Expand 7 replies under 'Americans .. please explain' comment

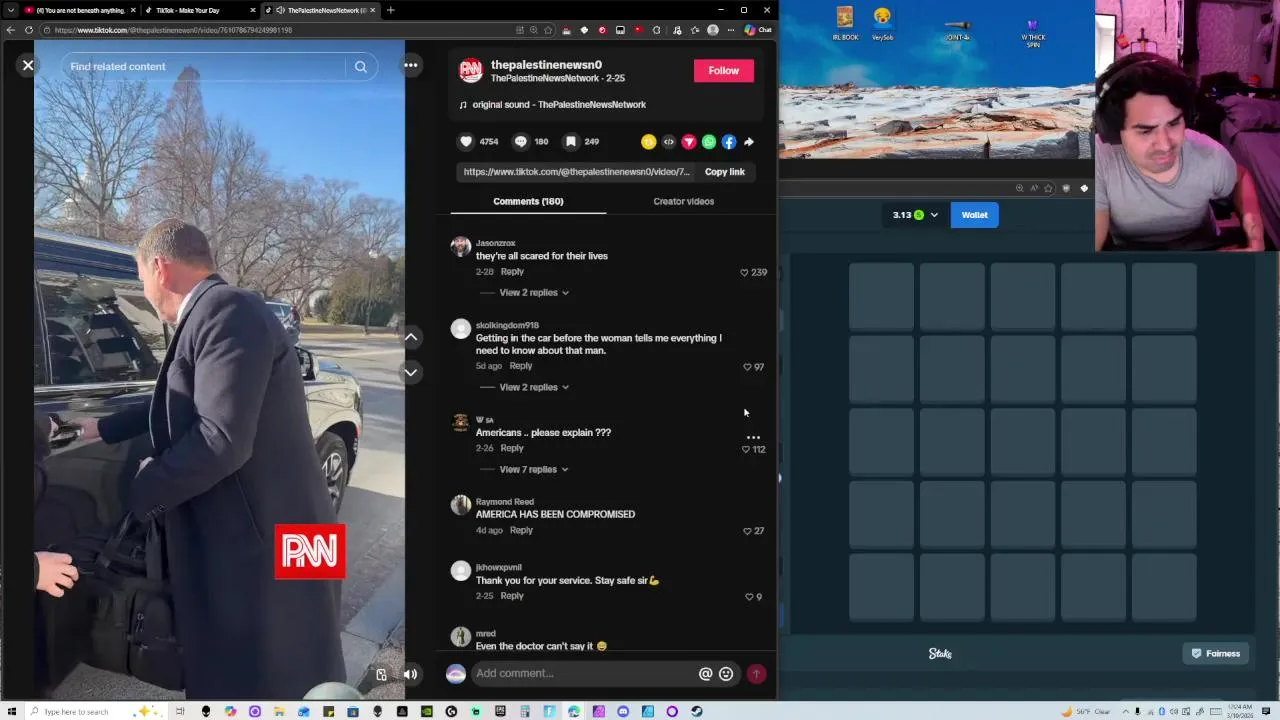click(534, 469)
